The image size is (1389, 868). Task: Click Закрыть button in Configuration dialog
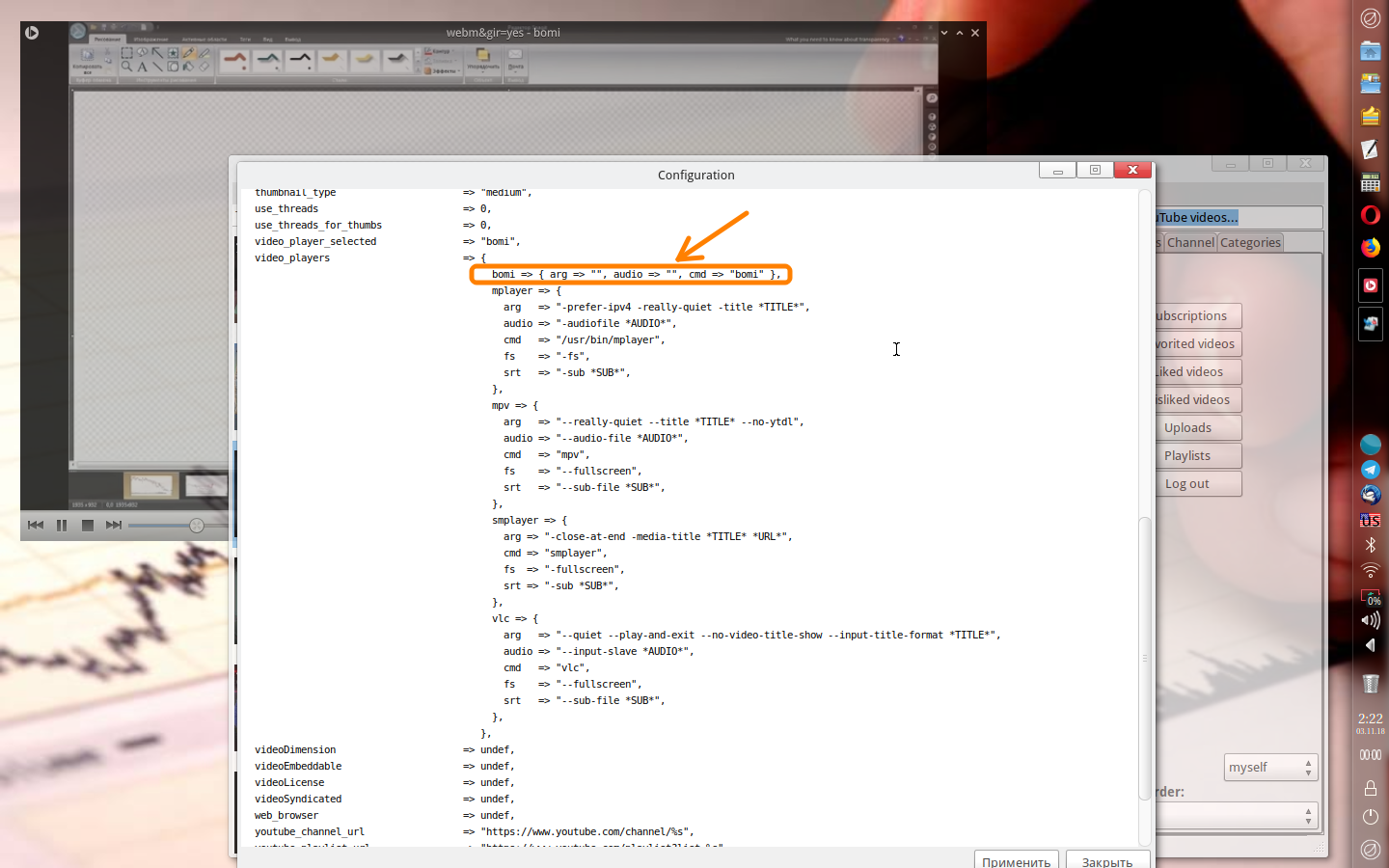coord(1107,860)
